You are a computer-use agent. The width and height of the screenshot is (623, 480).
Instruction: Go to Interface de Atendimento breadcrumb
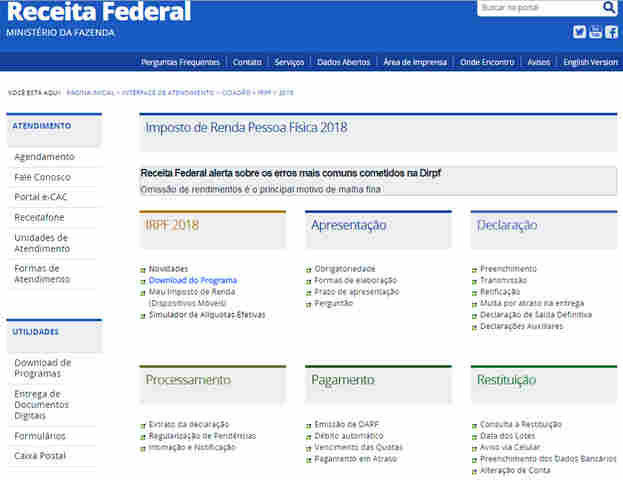coord(168,93)
